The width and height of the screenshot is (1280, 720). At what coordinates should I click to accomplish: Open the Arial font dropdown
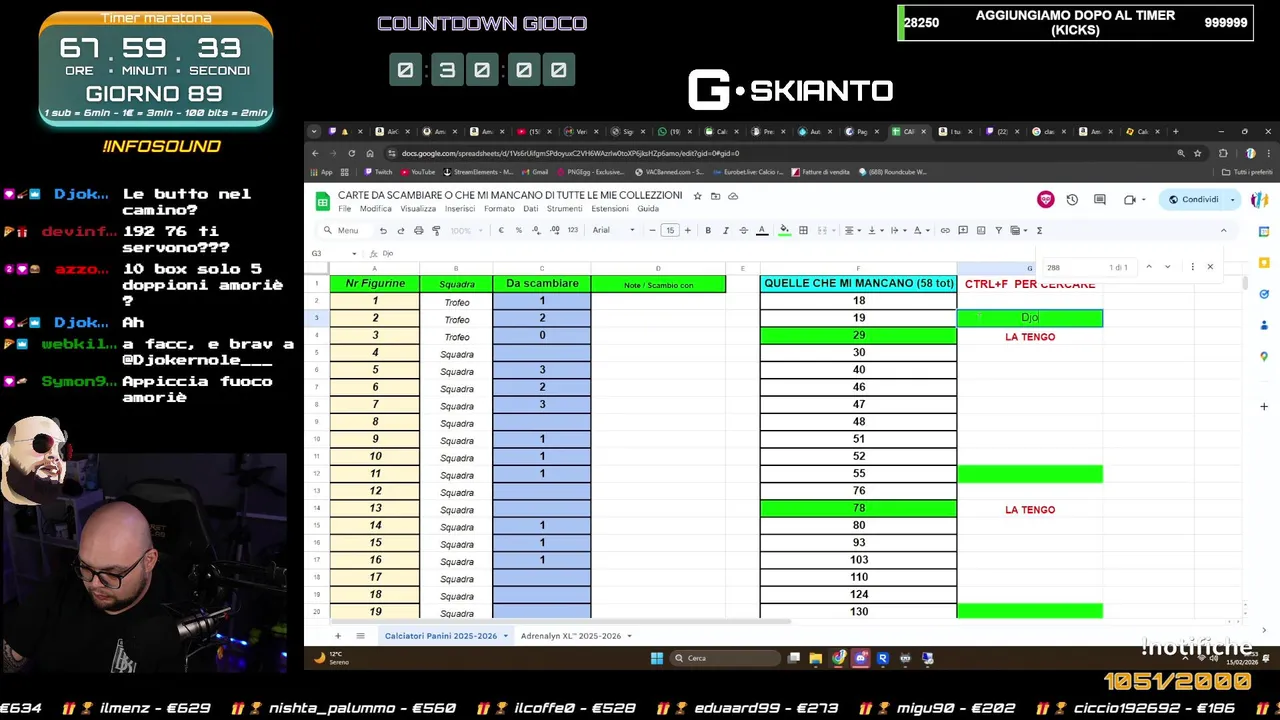pos(613,230)
